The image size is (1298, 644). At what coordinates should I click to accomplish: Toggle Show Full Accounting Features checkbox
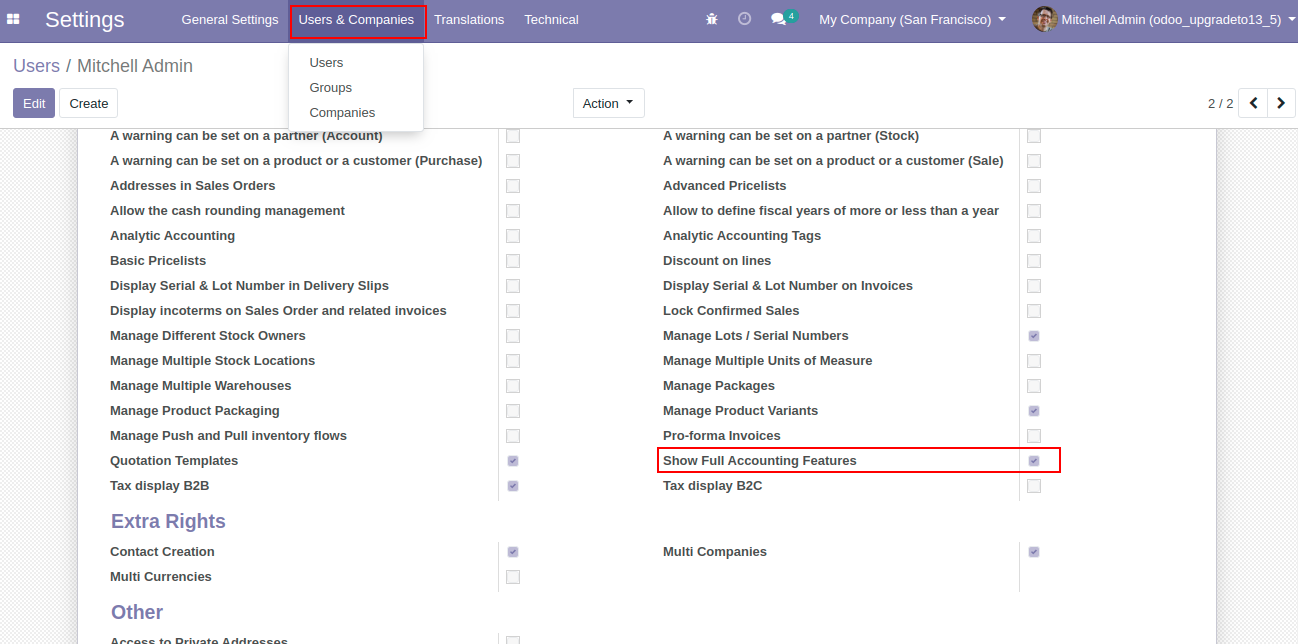1034,461
